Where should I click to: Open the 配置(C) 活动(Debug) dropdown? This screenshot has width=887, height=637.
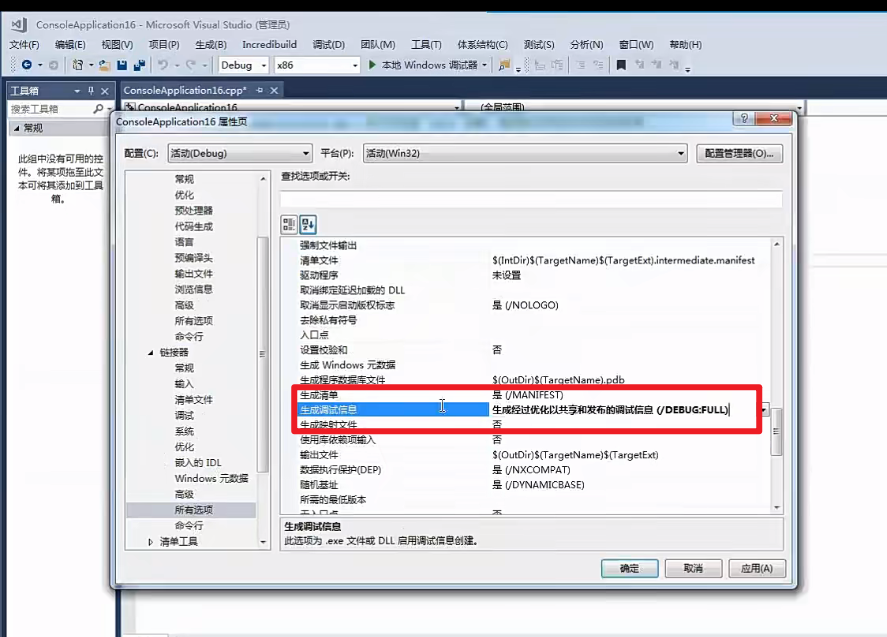point(240,153)
